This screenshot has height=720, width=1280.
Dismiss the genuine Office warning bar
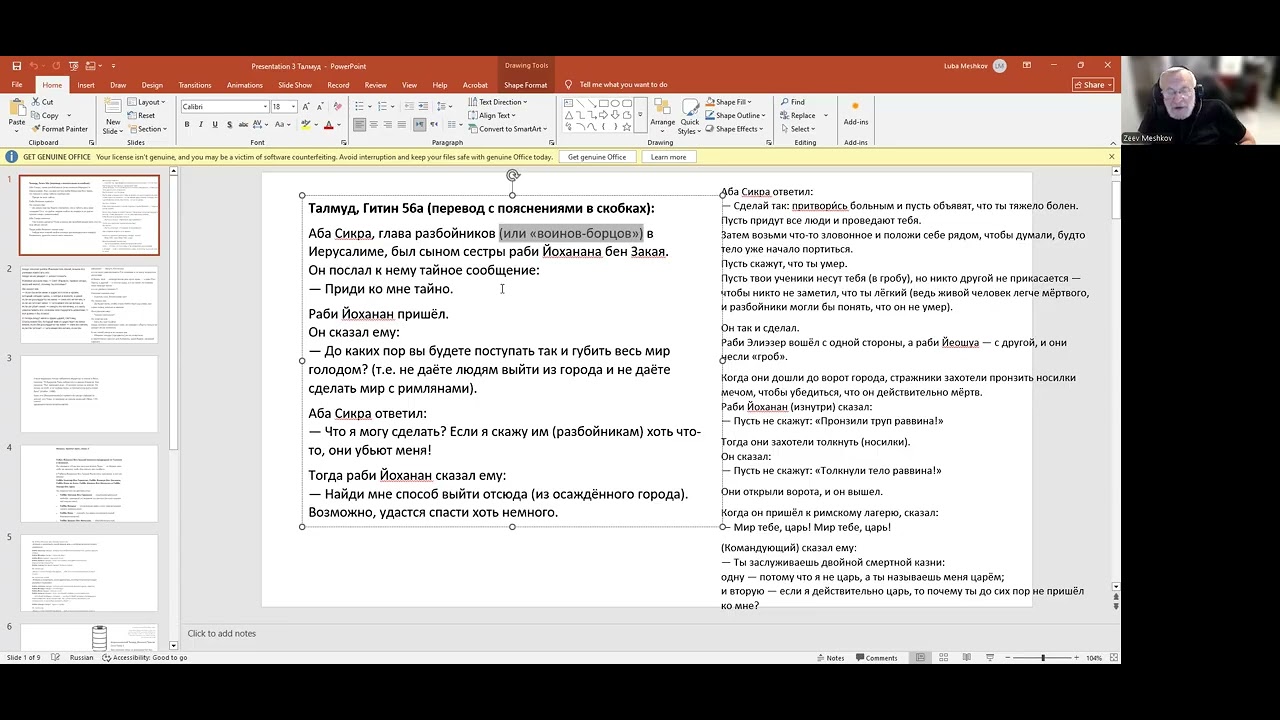pyautogui.click(x=1111, y=157)
